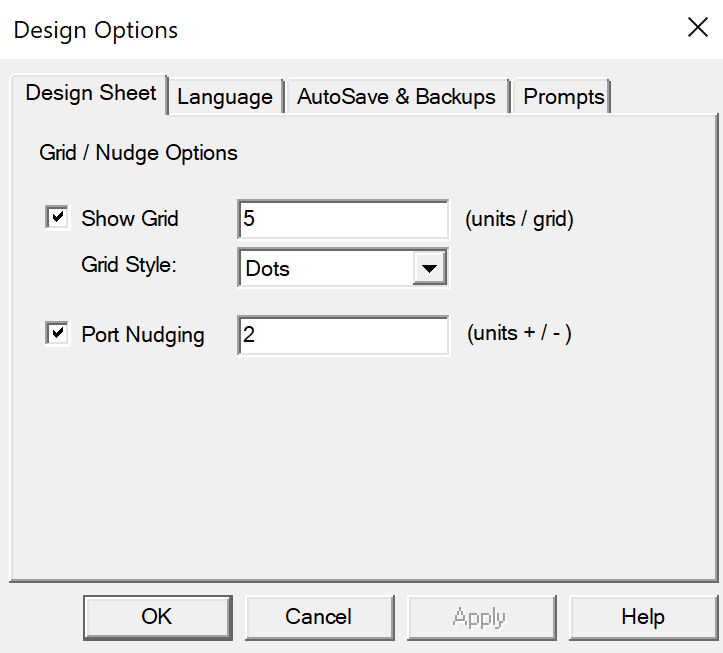This screenshot has height=653, width=723.
Task: Click the Show Grid label text
Action: tap(130, 219)
